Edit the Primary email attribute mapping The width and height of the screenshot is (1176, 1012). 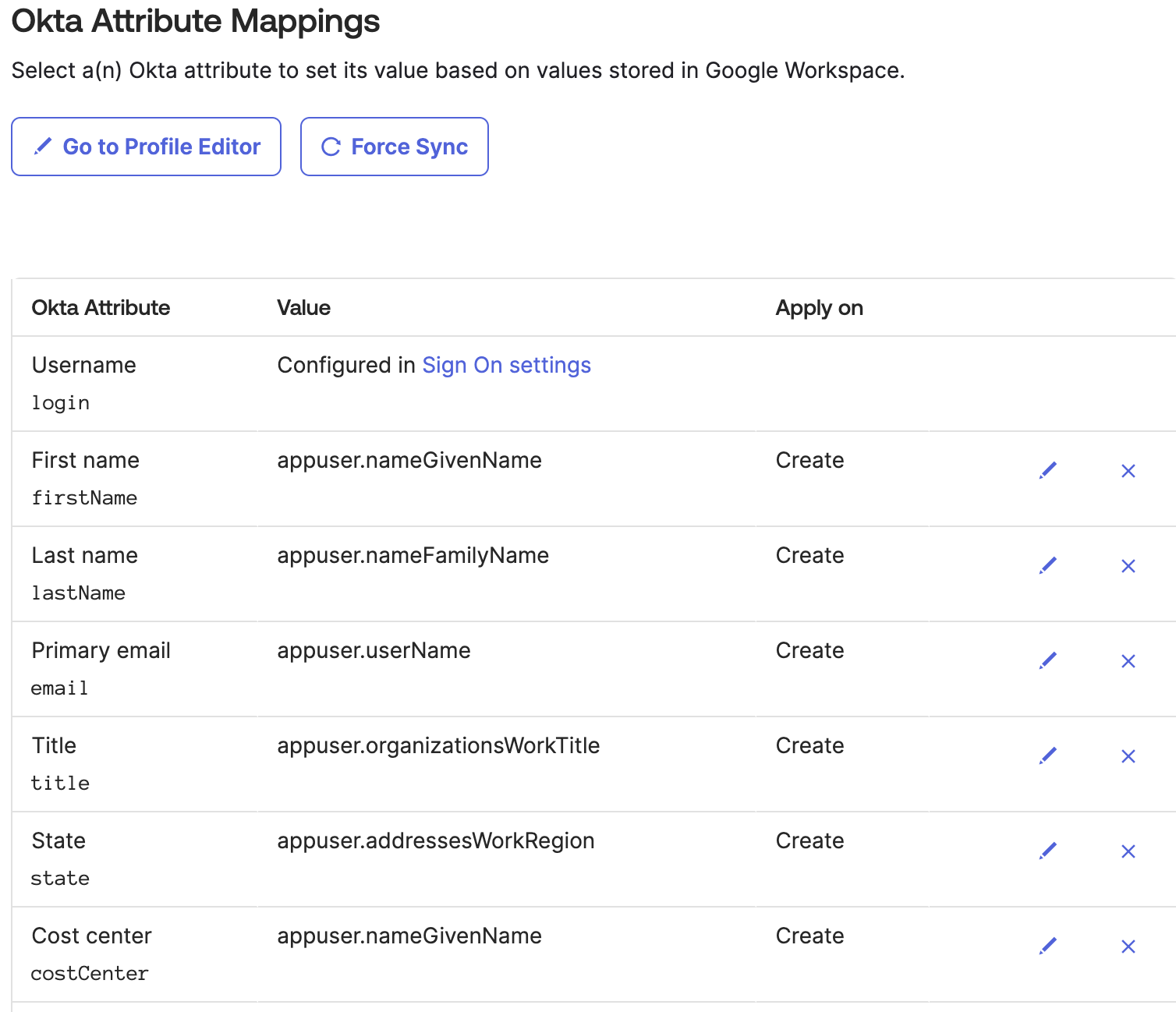1049,660
